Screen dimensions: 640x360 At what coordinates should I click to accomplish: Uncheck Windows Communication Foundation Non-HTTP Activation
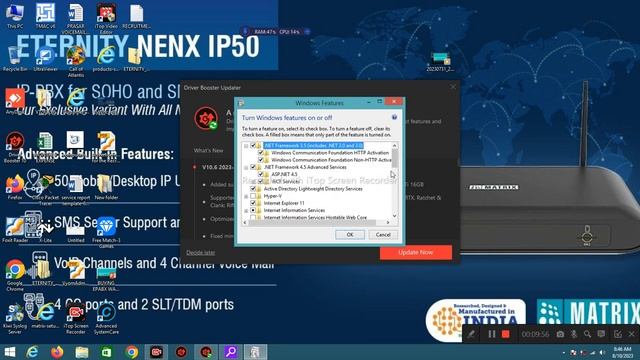(x=260, y=160)
